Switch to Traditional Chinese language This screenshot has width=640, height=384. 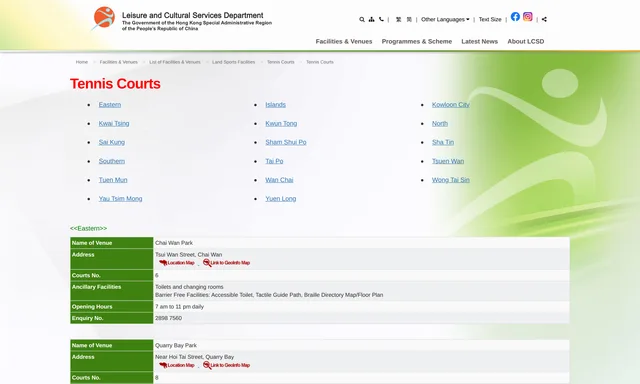pos(398,19)
